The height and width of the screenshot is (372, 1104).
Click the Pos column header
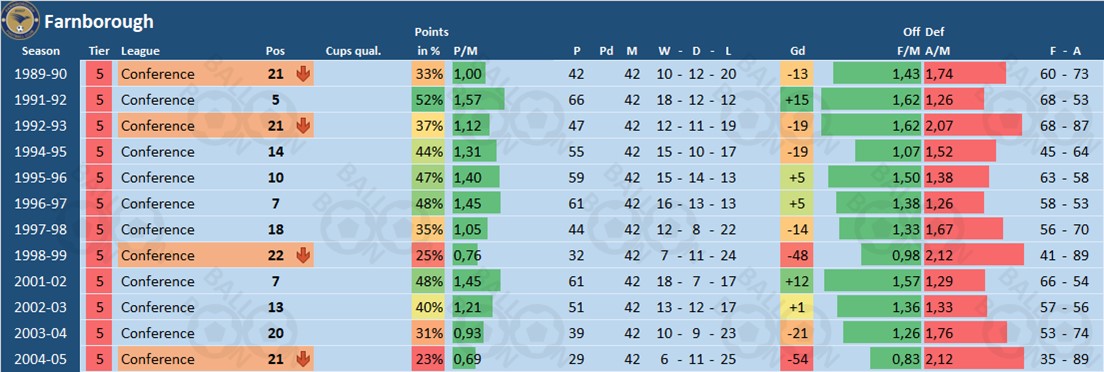coord(275,51)
